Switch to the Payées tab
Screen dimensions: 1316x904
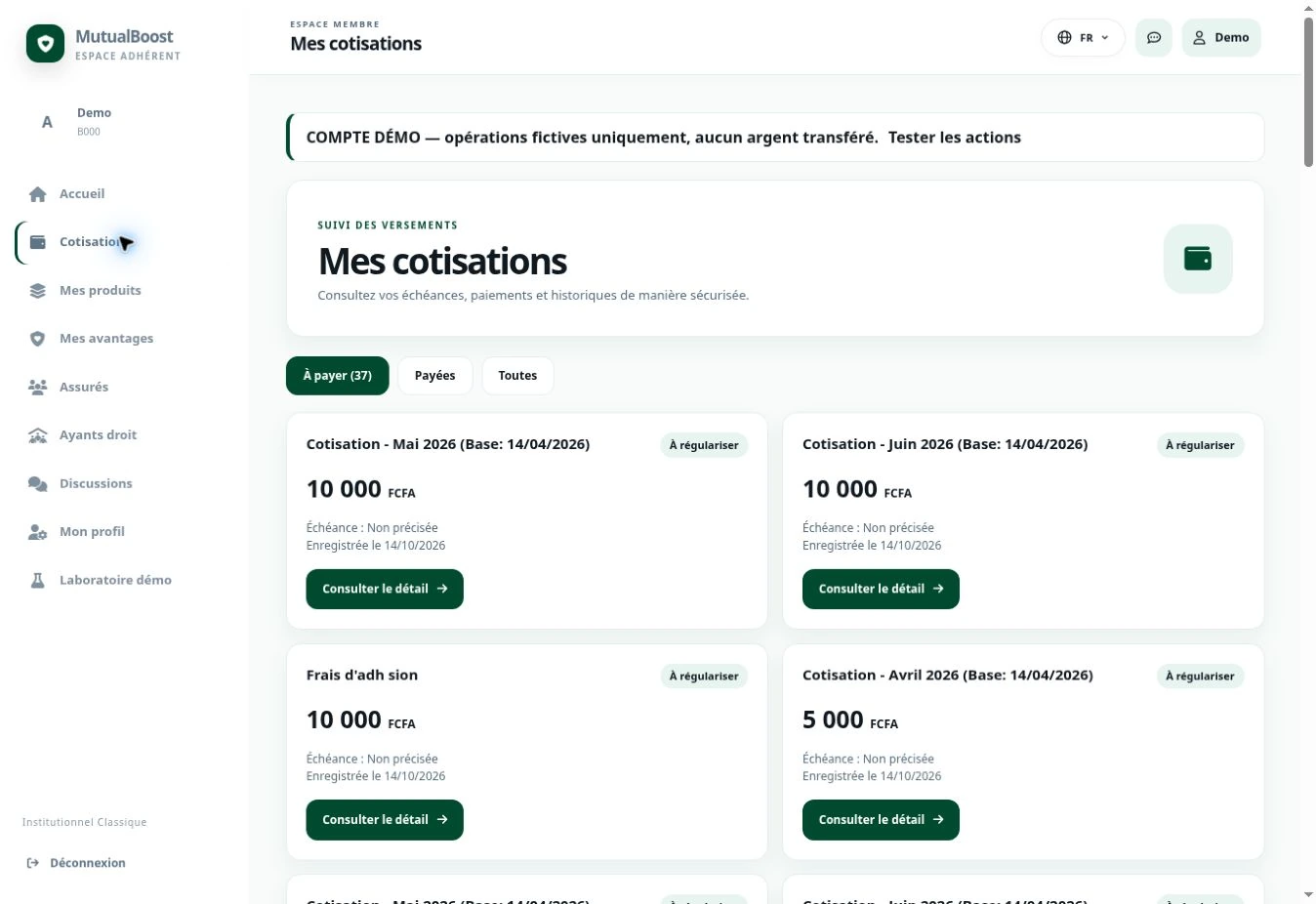click(435, 376)
